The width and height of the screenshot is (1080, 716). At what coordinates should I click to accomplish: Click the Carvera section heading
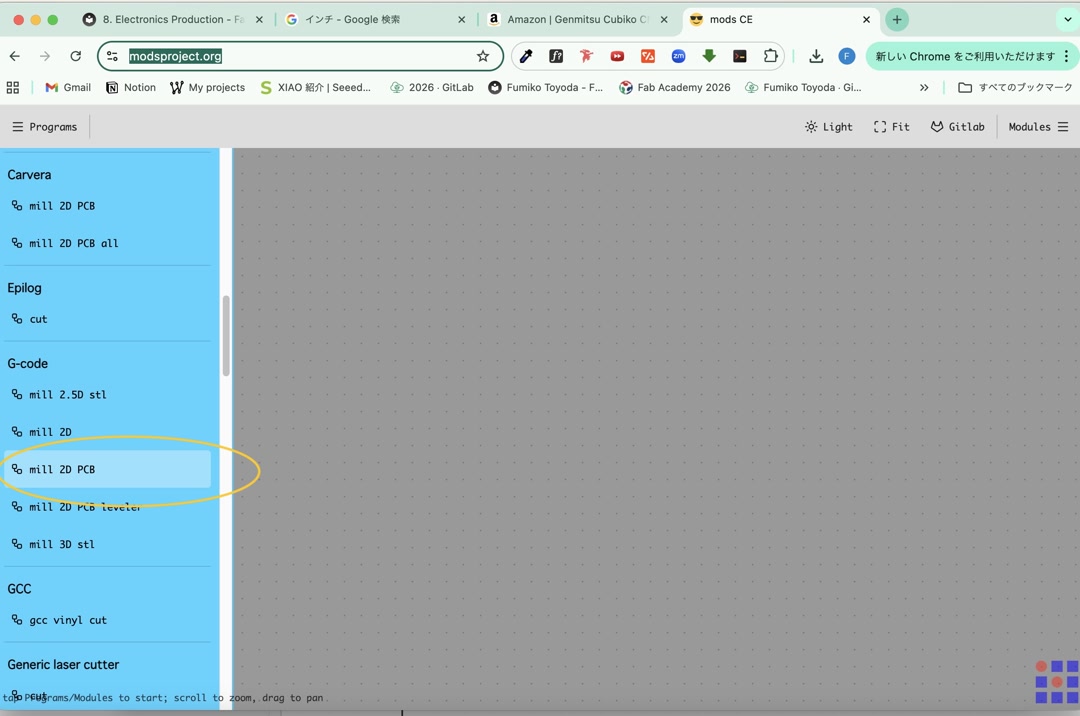click(29, 175)
